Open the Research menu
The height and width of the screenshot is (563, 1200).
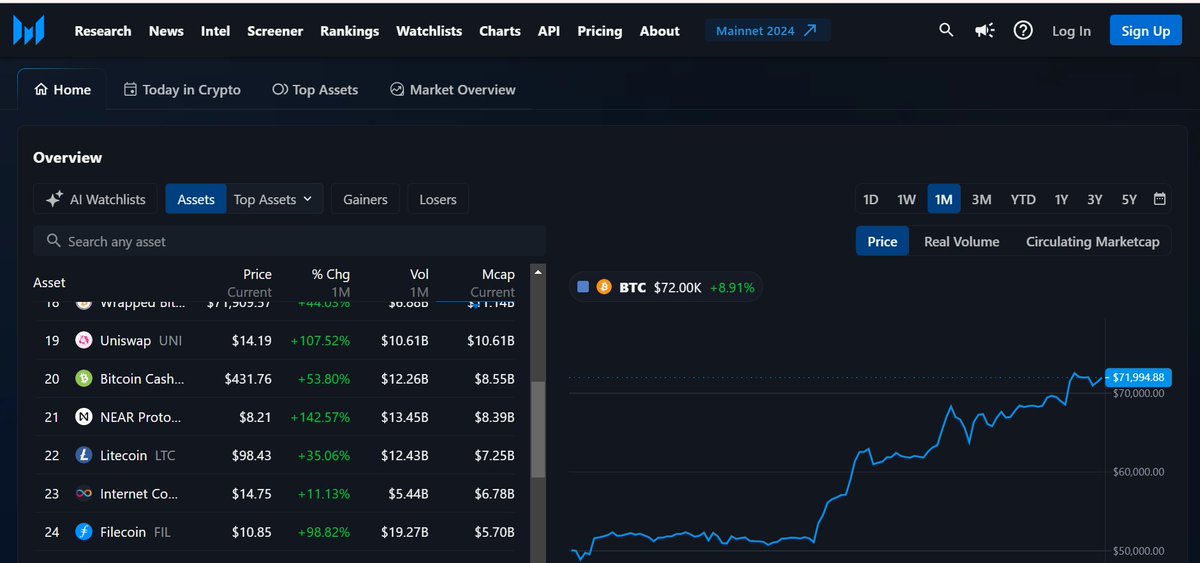[x=103, y=31]
